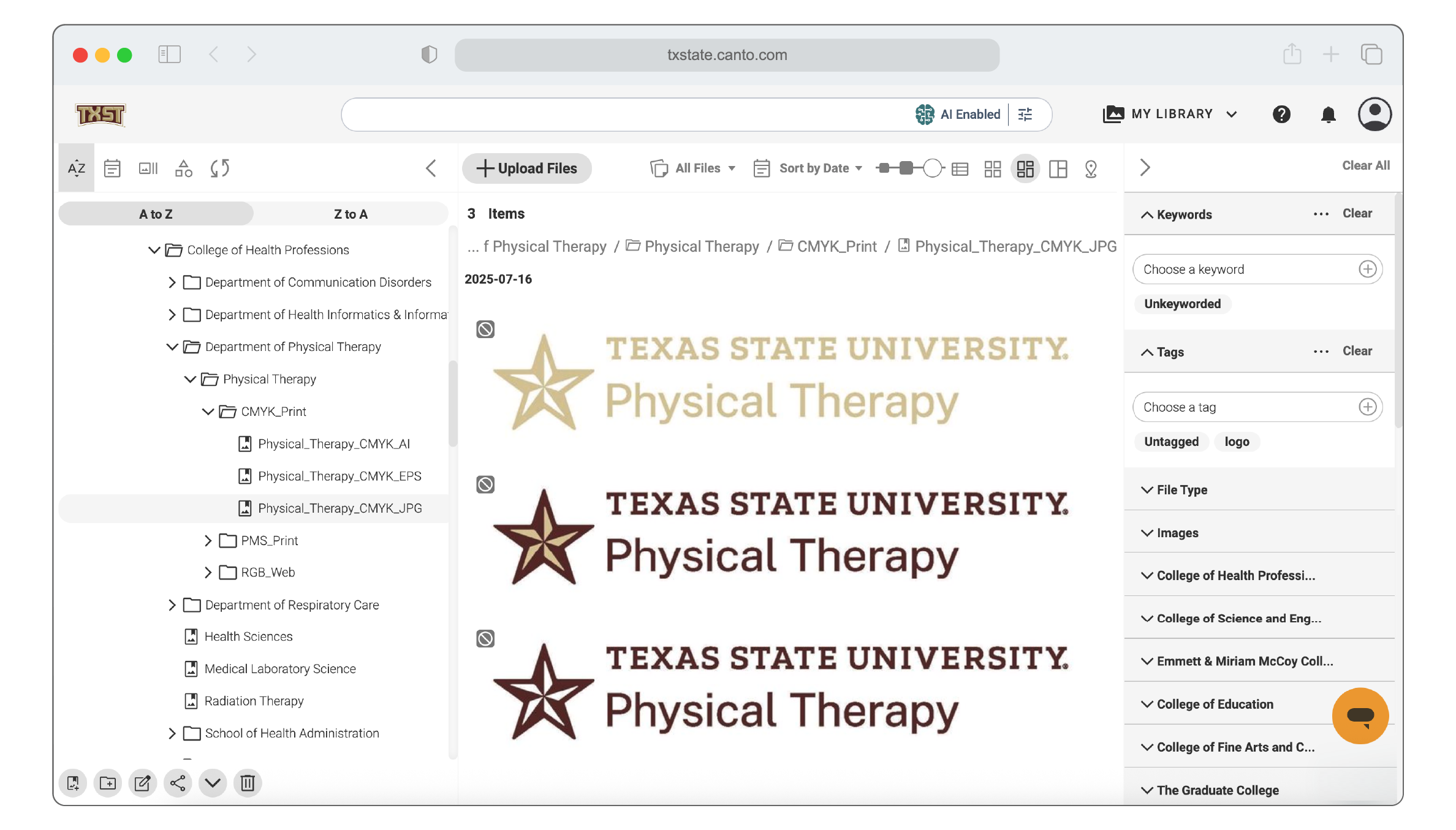Switch to grid view layout
Viewport: 1456px width, 830px height.
point(993,168)
